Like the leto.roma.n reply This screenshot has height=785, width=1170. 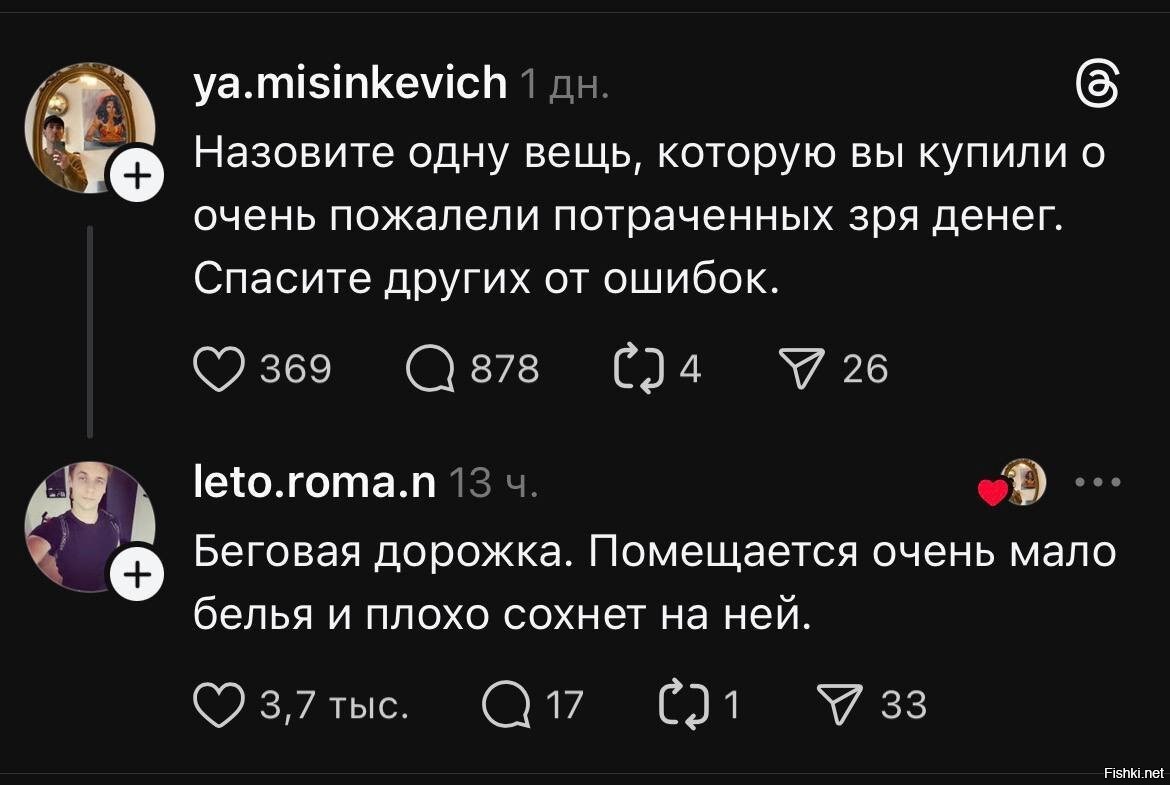click(x=218, y=705)
